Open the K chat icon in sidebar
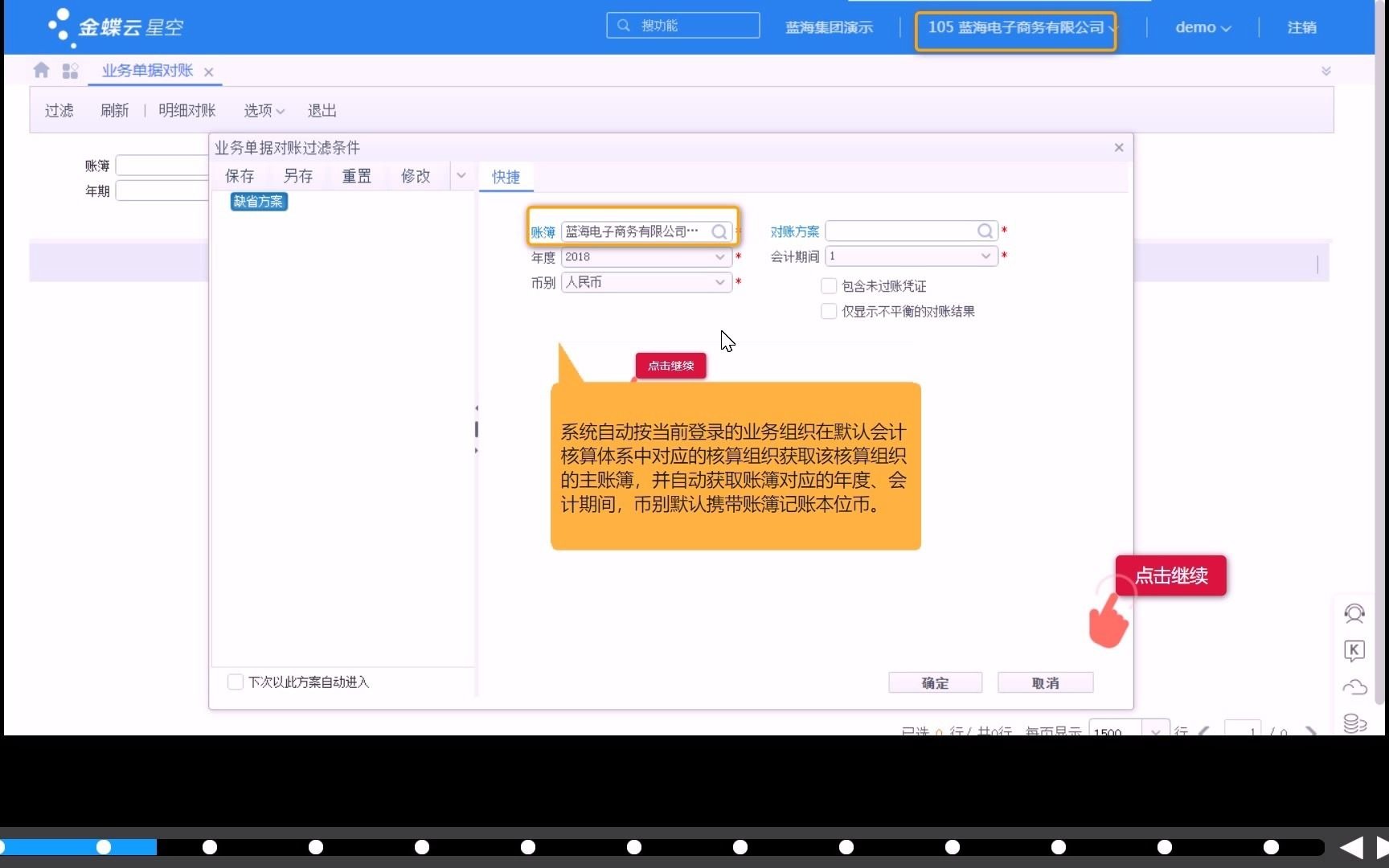Viewport: 1389px width, 868px height. click(1354, 650)
